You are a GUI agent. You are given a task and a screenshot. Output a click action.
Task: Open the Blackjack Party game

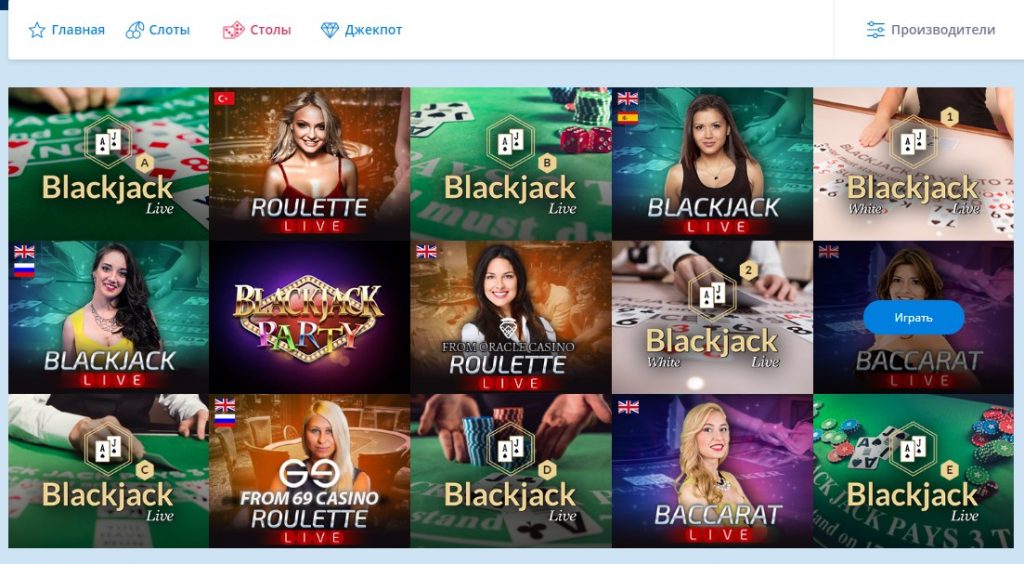coord(310,317)
